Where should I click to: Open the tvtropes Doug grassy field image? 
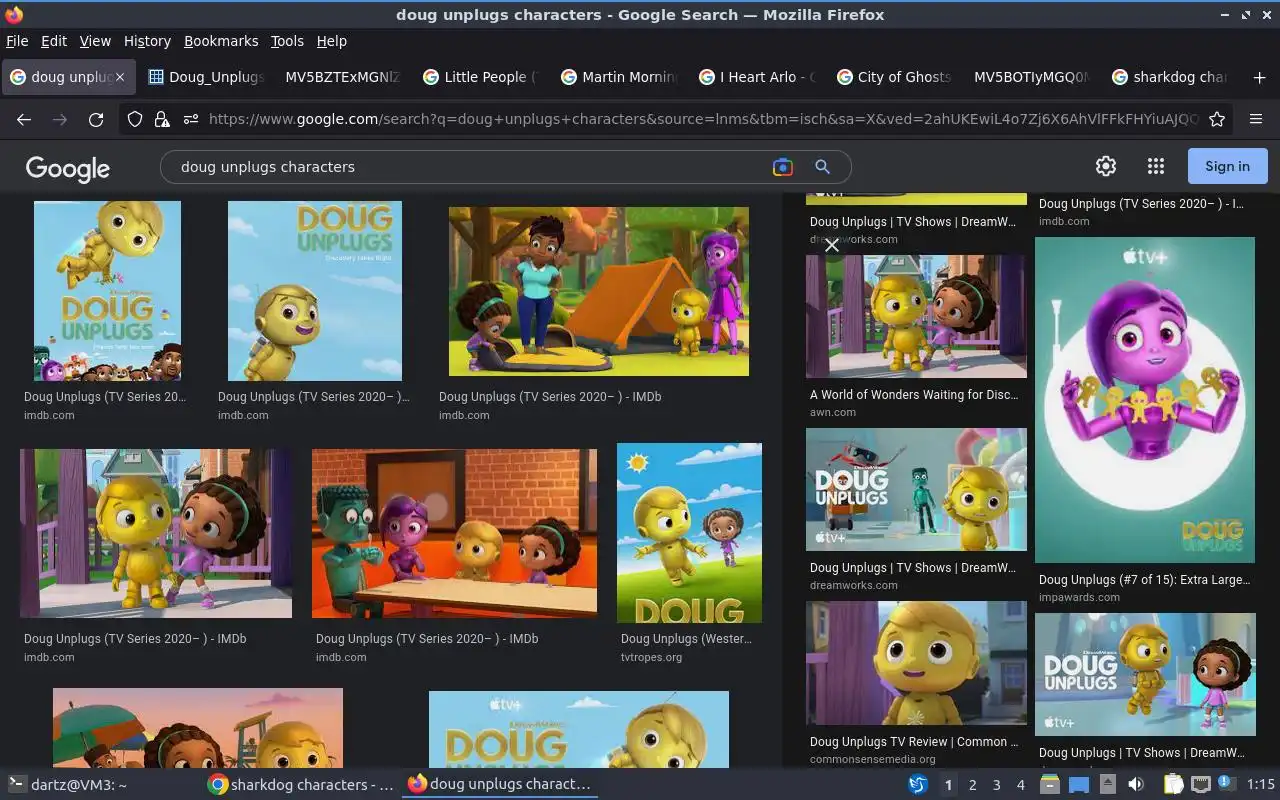(689, 533)
